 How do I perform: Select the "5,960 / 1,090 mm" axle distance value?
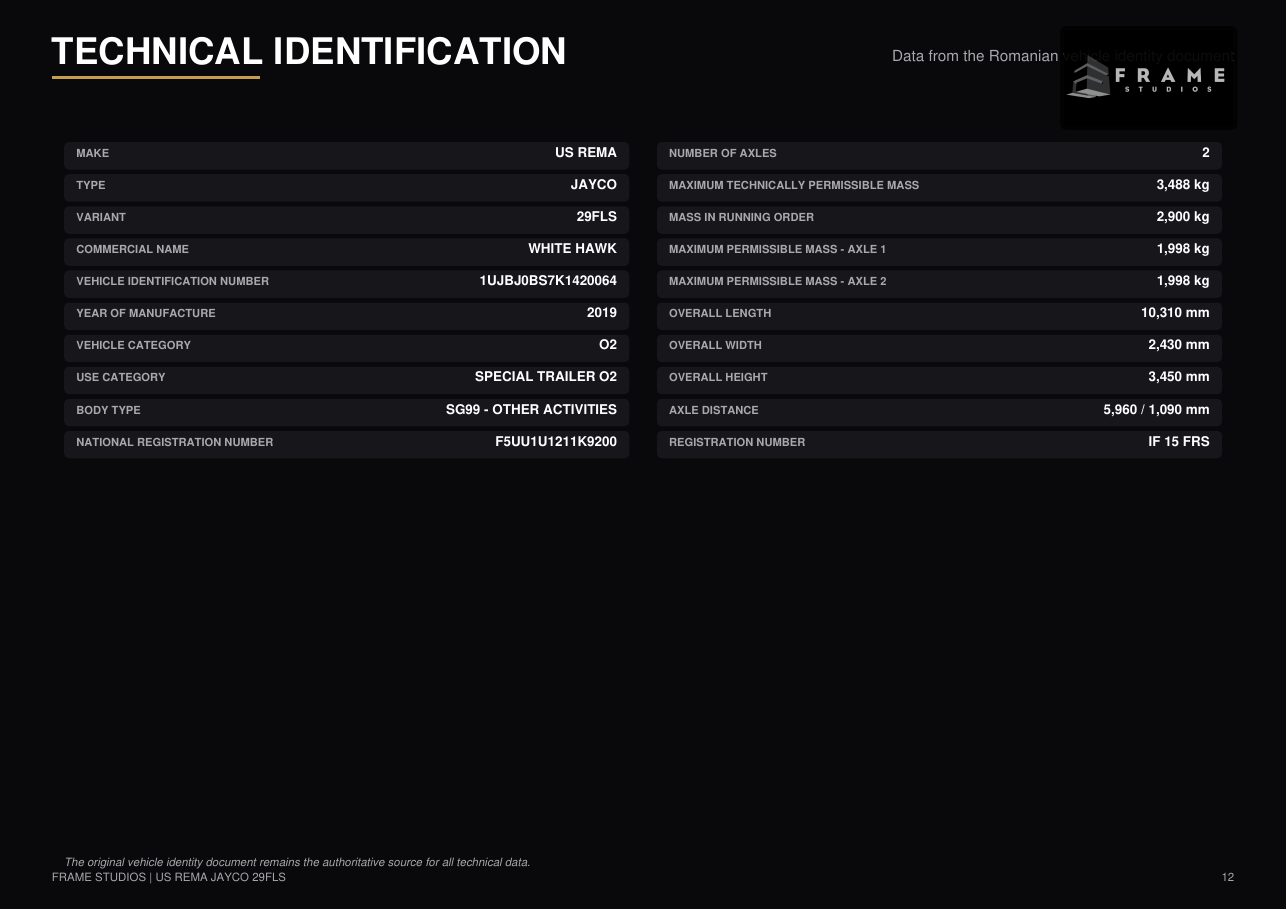tap(1156, 410)
